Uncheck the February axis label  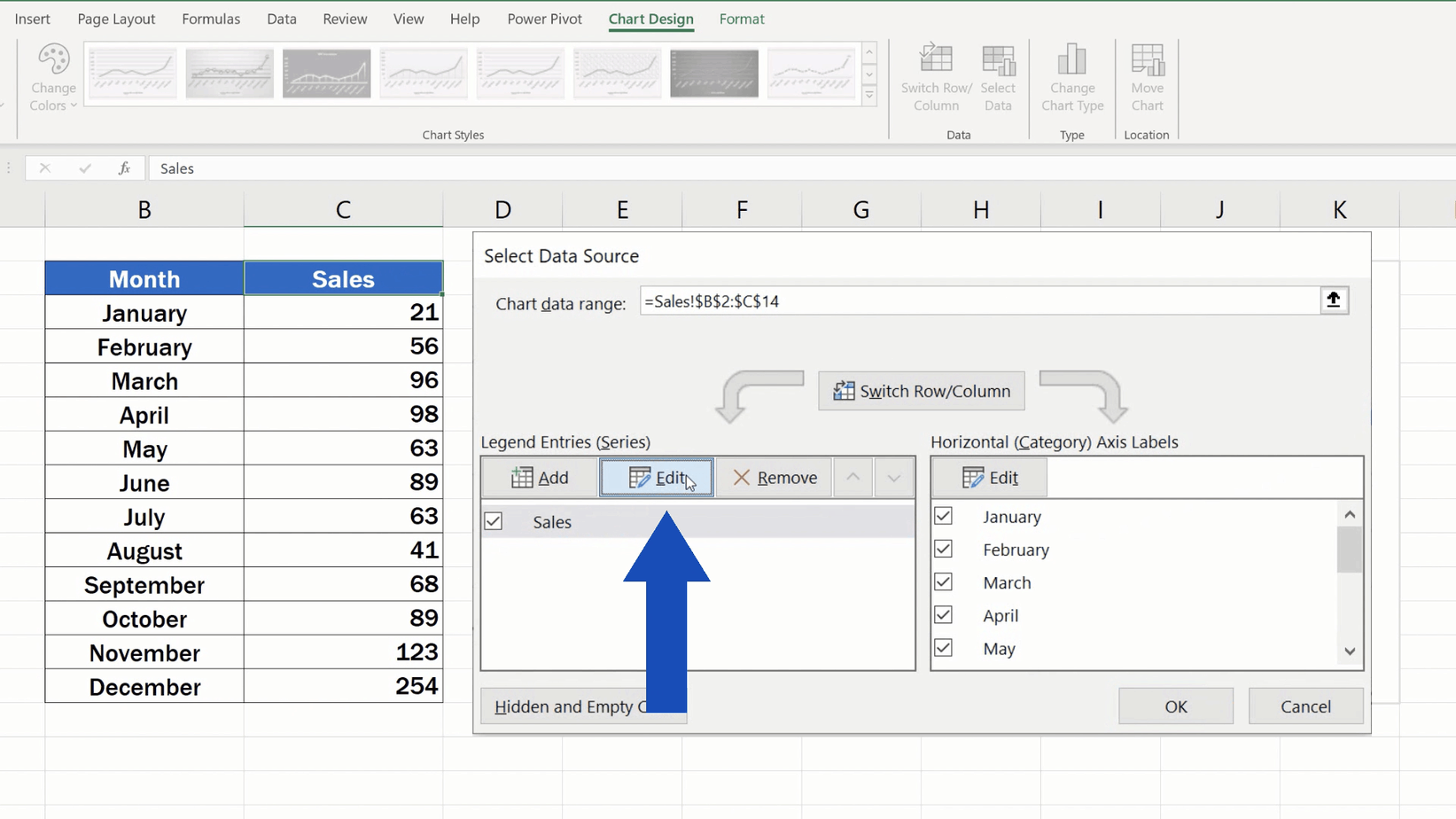click(x=943, y=549)
